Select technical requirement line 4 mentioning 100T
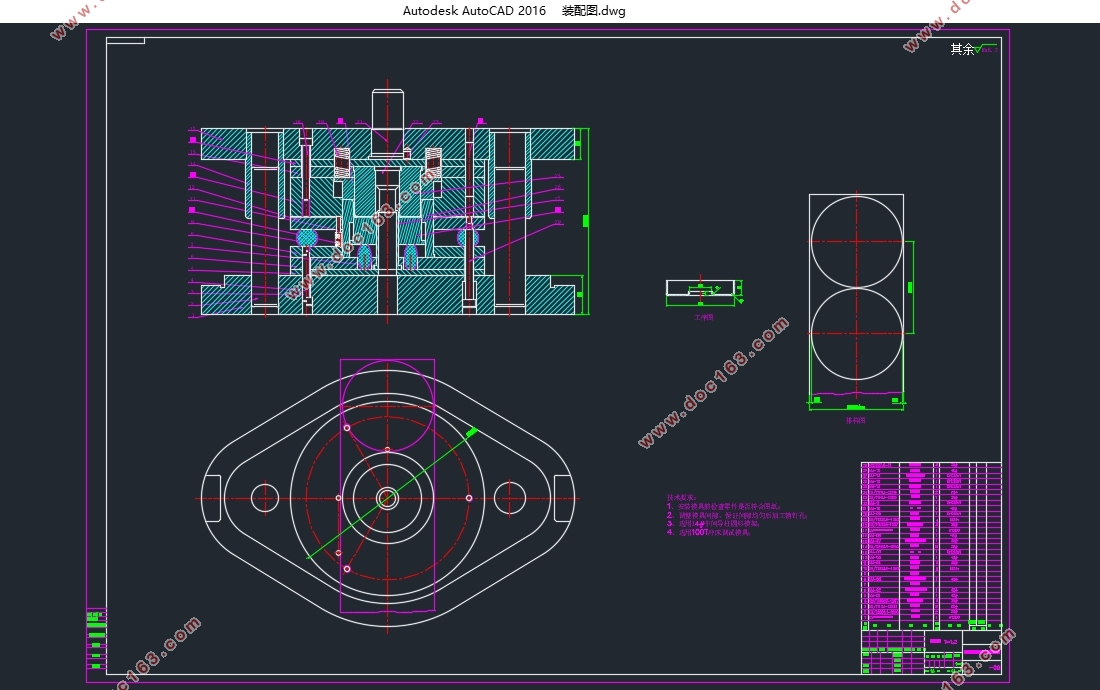Screen dimensions: 1100x690 pos(709,533)
